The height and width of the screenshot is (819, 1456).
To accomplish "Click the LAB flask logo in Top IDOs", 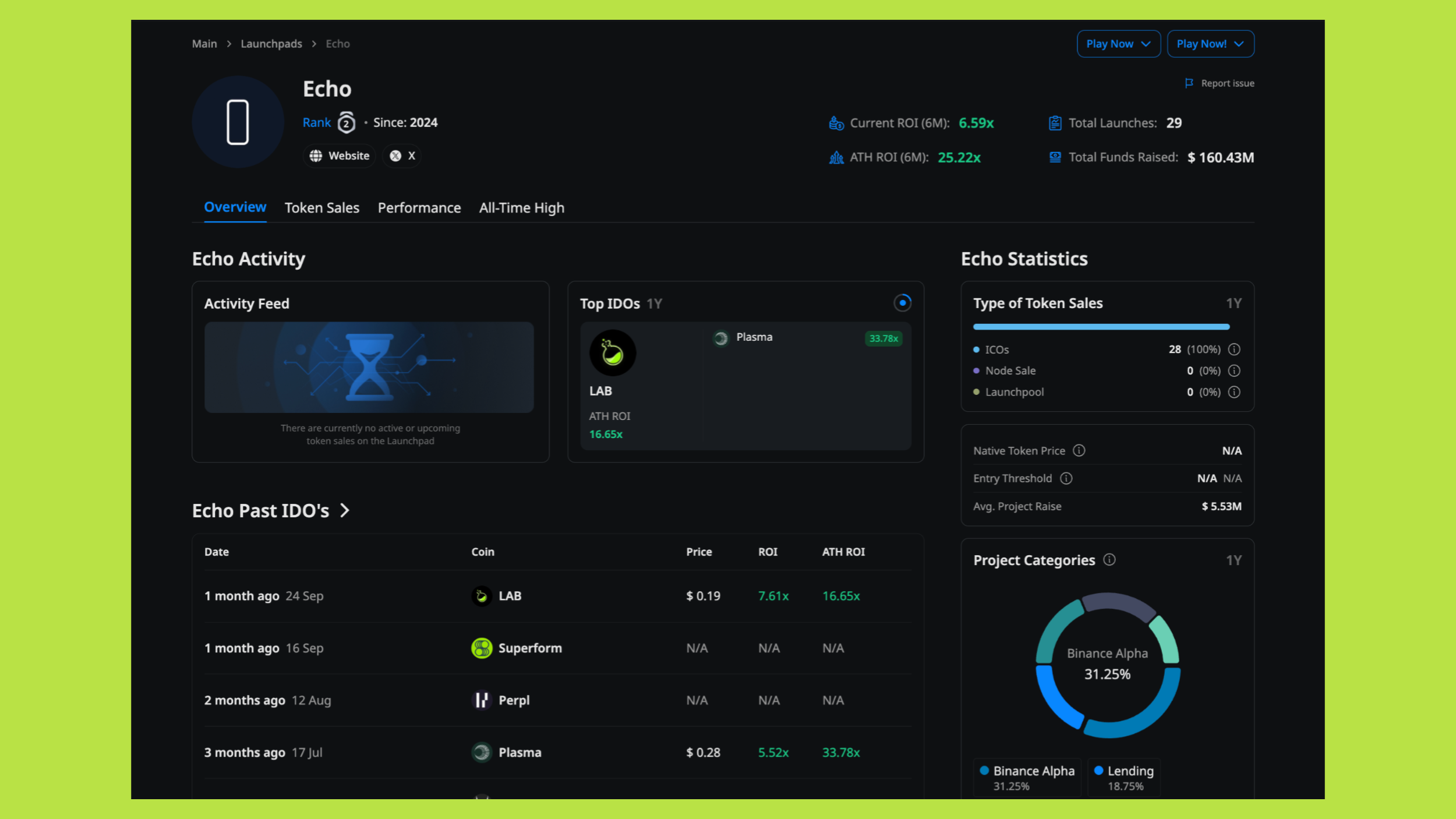I will point(612,353).
